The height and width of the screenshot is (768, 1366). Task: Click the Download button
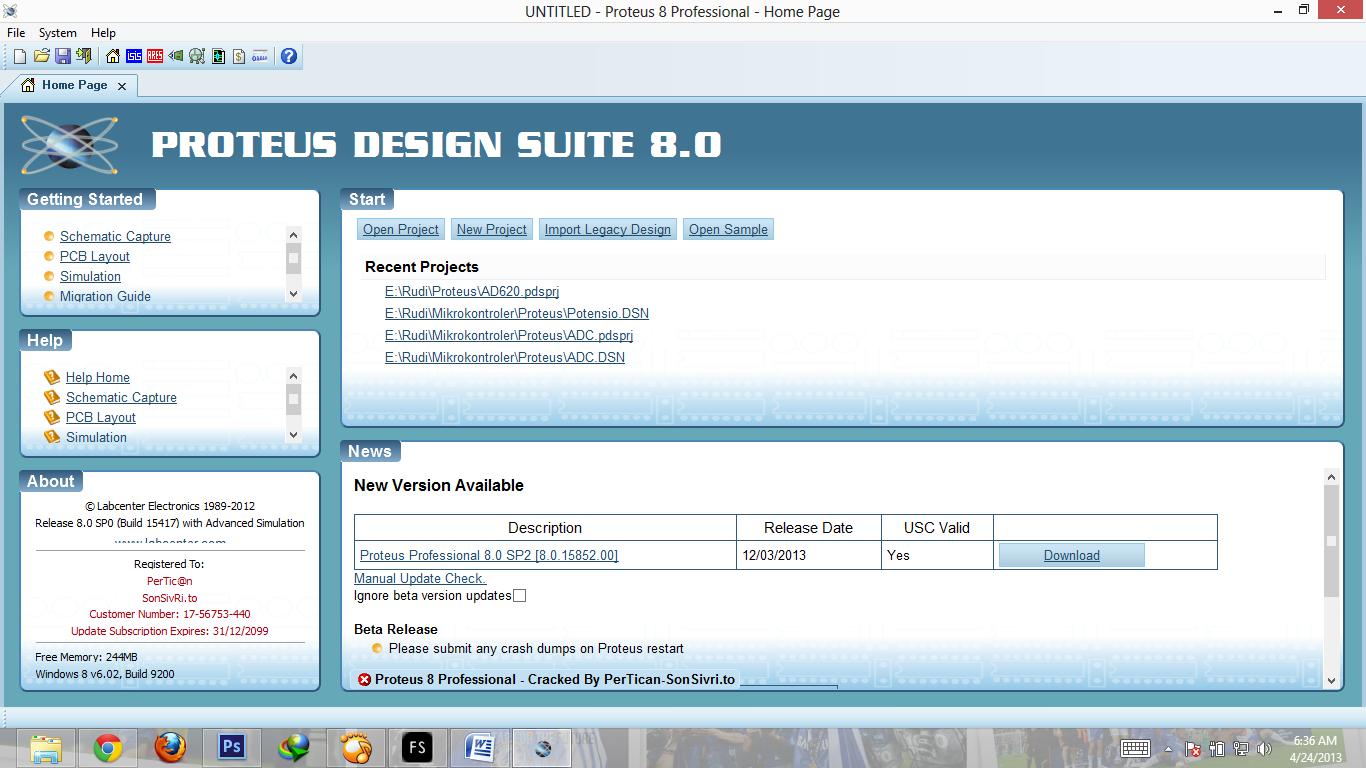point(1072,555)
